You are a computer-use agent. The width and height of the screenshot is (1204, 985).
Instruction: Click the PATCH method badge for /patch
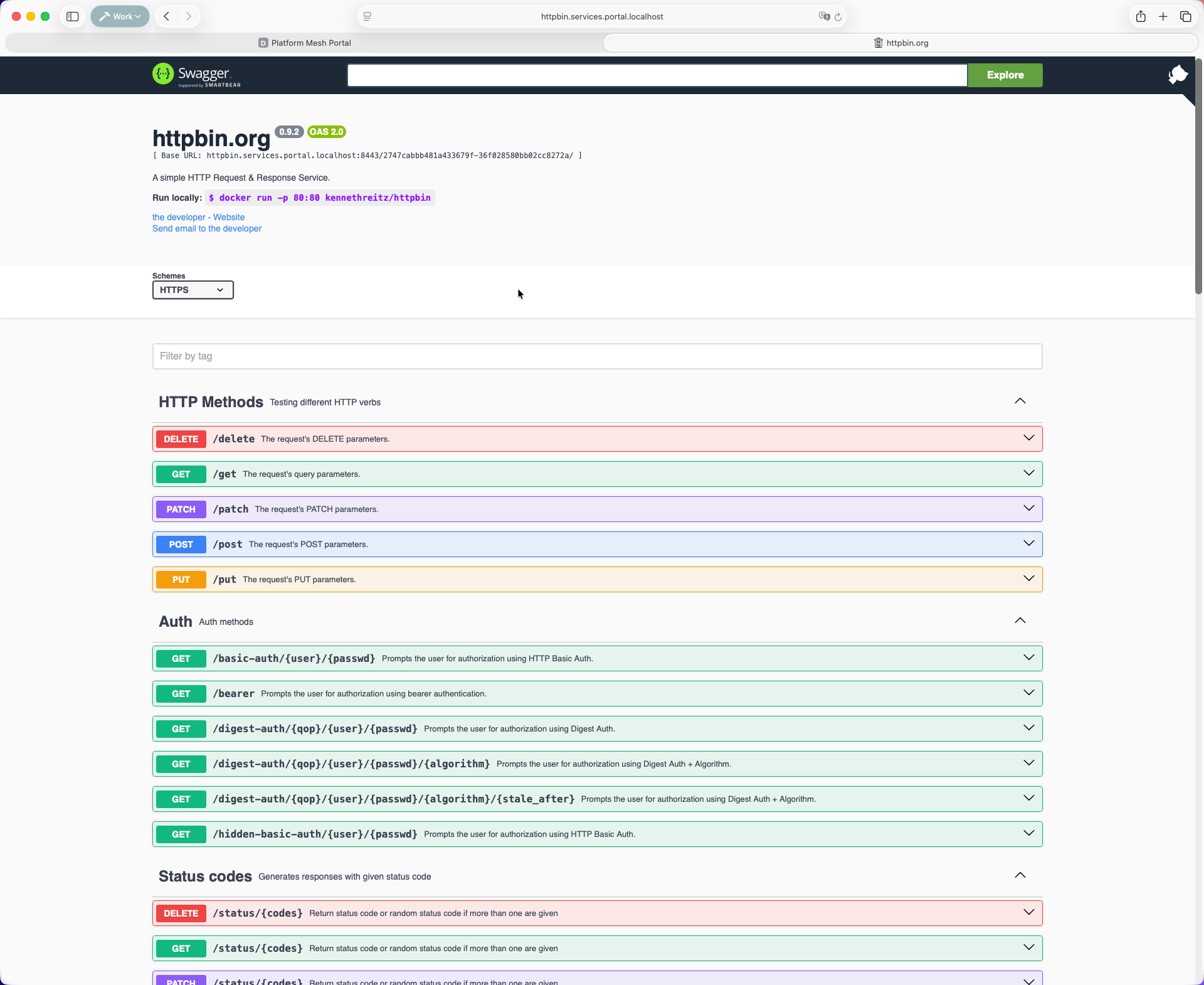point(181,509)
